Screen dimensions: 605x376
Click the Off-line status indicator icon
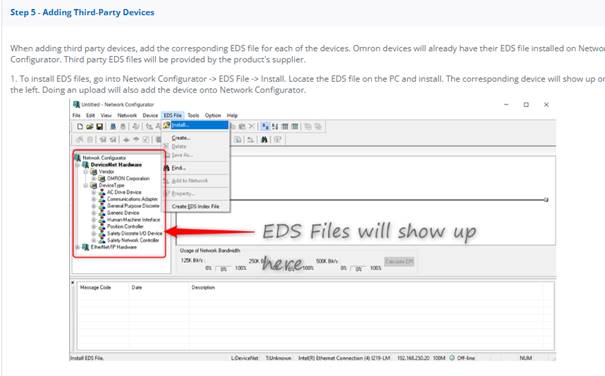[x=452, y=358]
